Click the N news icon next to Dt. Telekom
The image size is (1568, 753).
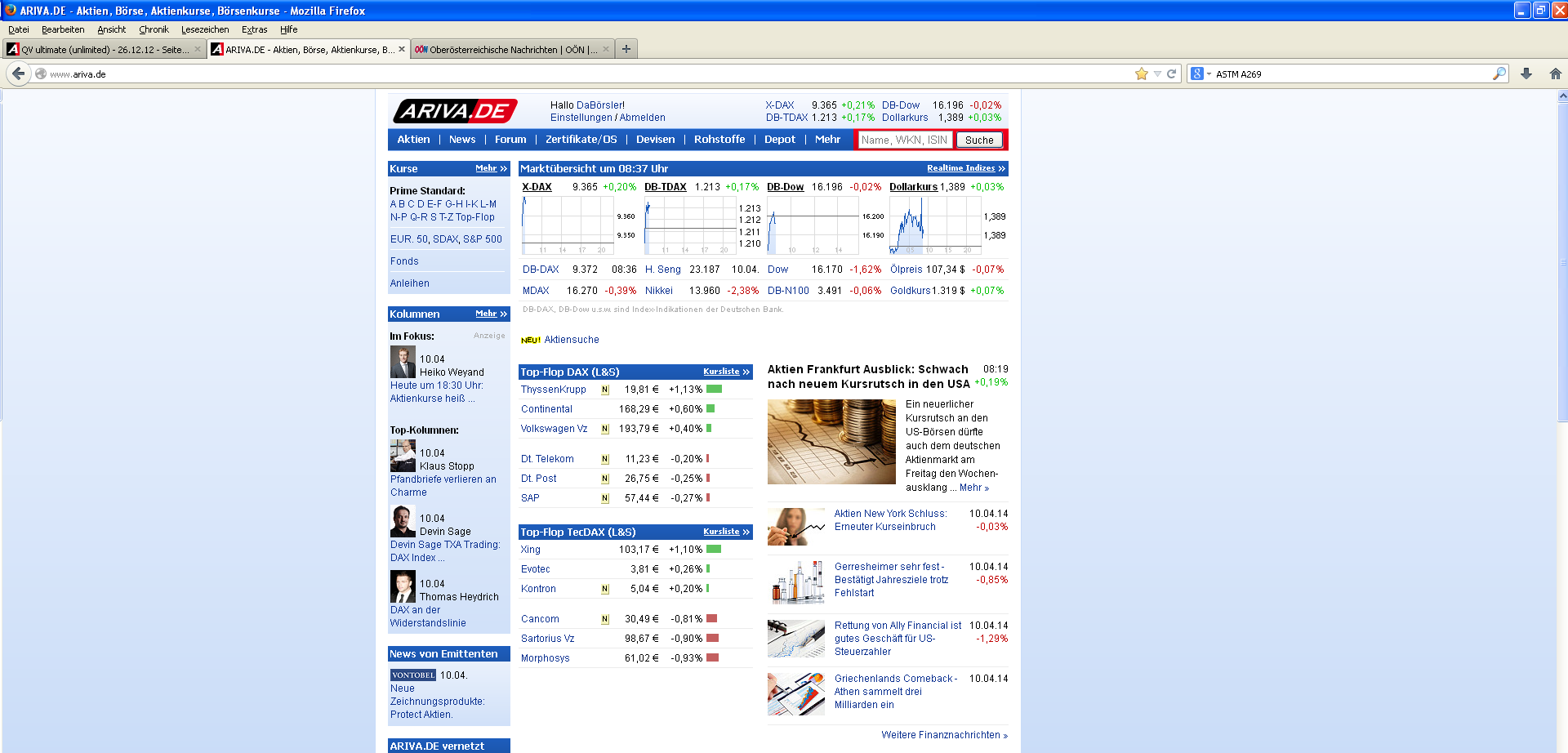tap(605, 459)
